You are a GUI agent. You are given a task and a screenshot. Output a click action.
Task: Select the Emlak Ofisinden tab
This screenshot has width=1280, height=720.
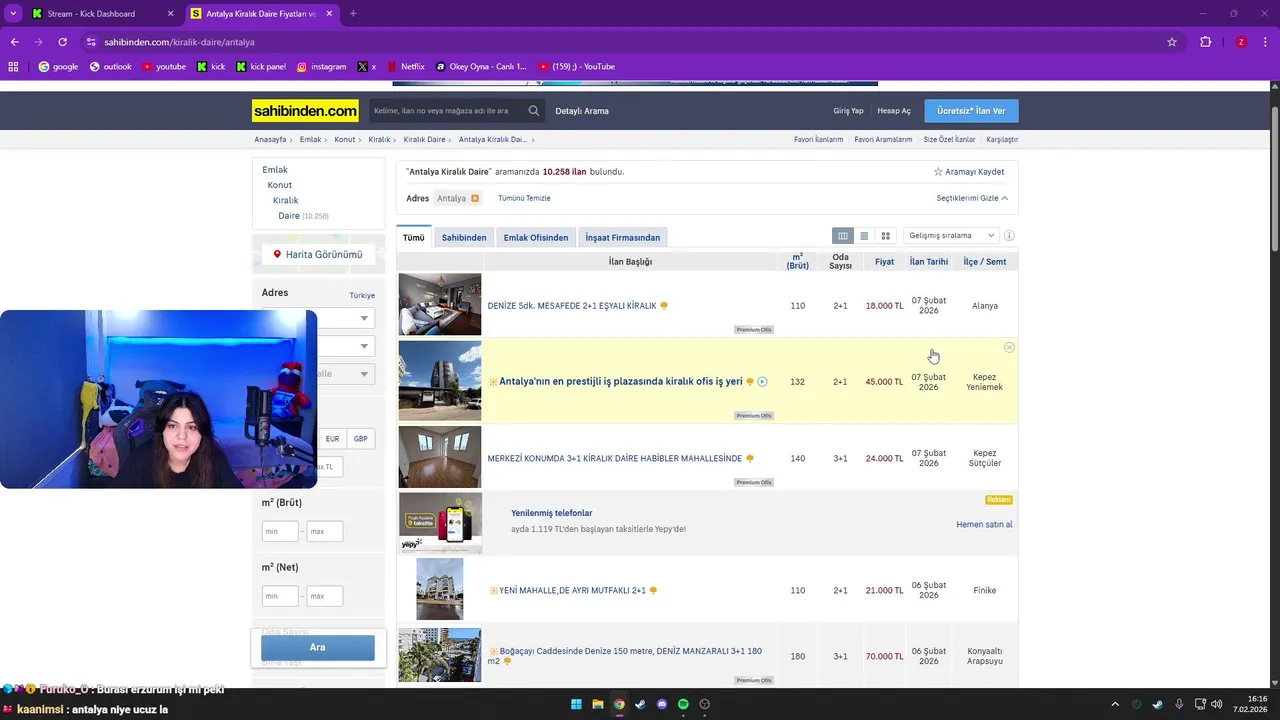pyautogui.click(x=536, y=238)
